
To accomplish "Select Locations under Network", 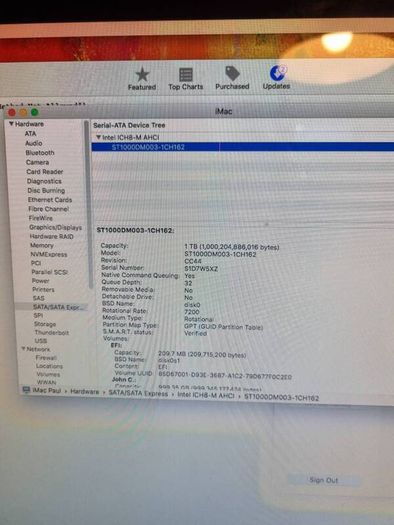I will click(x=49, y=366).
